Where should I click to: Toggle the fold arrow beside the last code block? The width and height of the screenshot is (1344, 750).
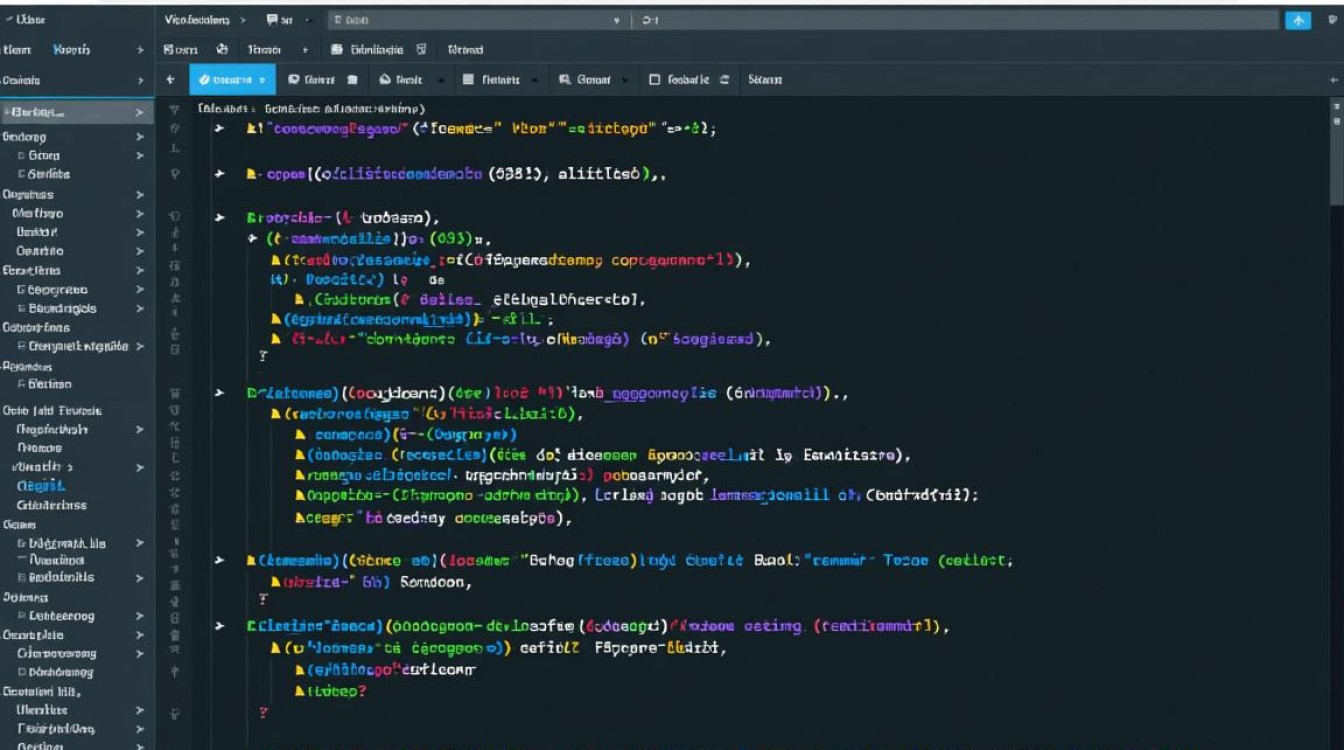coord(219,626)
